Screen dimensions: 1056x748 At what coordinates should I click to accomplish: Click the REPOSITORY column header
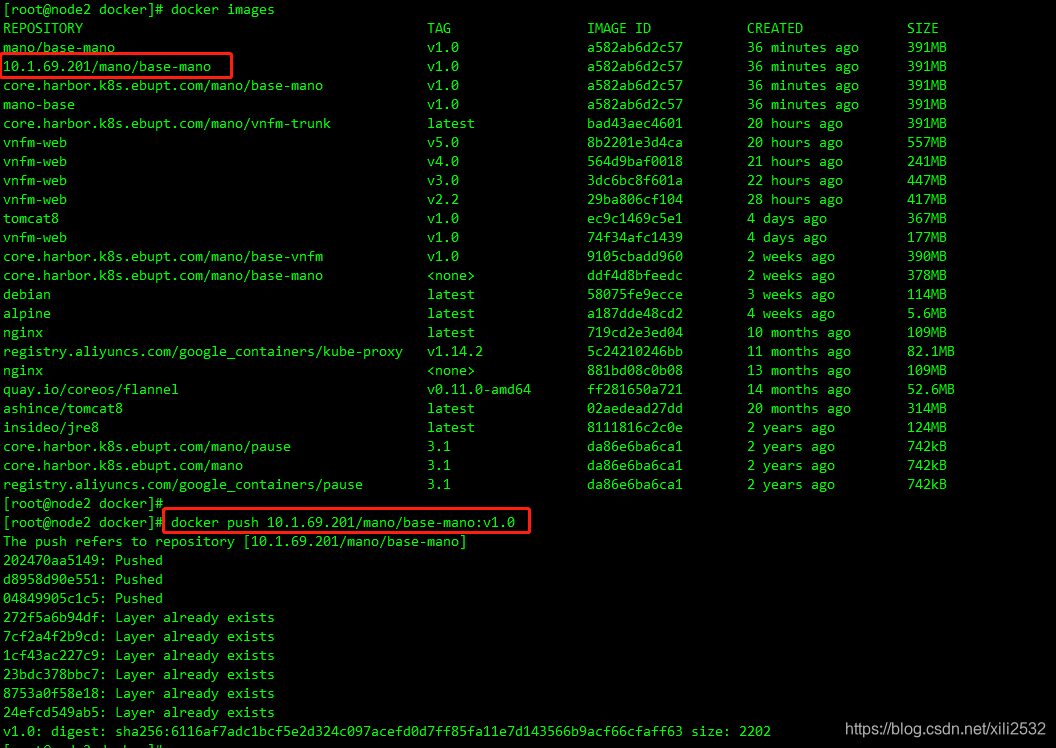tap(43, 28)
